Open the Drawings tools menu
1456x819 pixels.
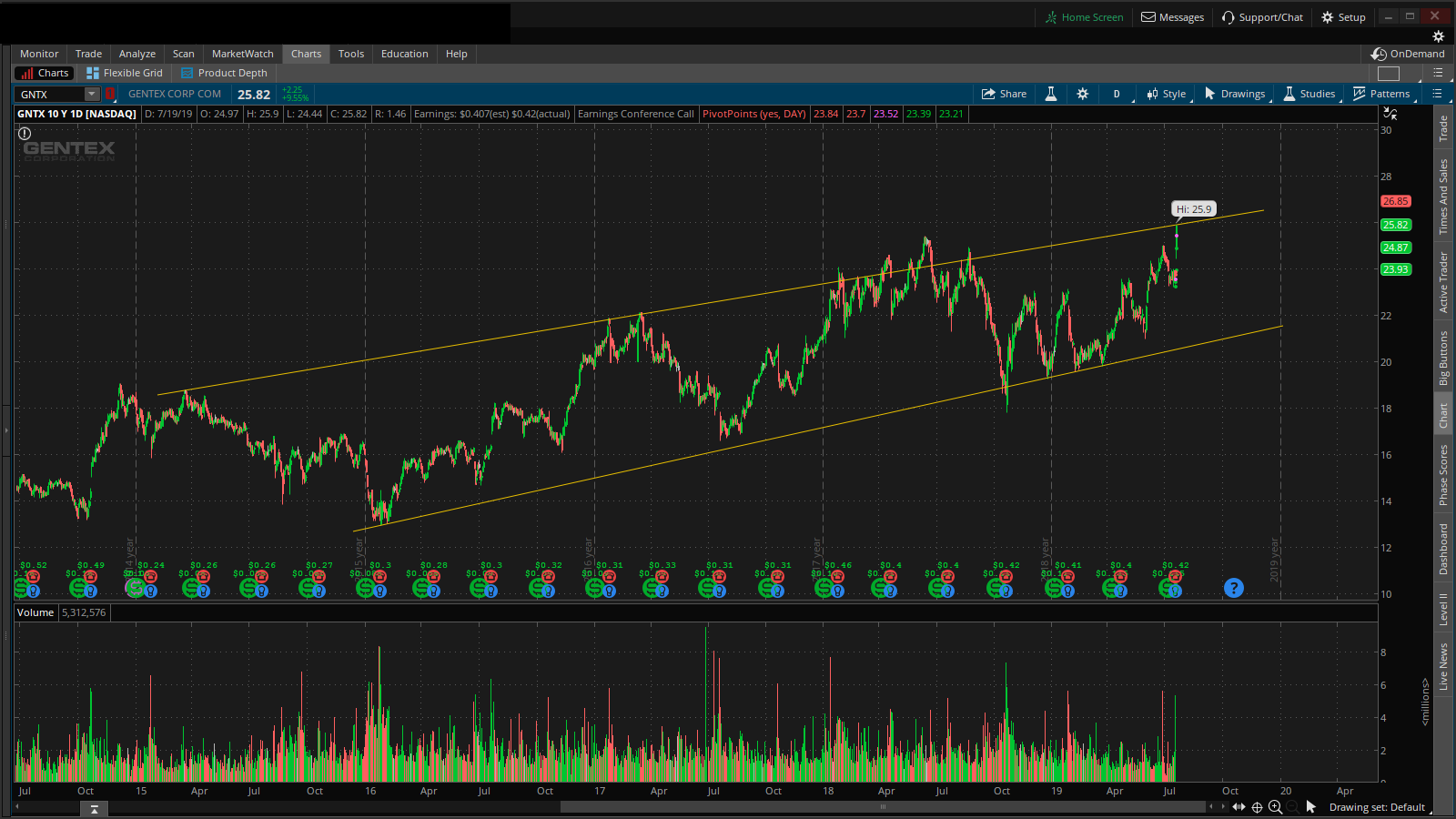pyautogui.click(x=1235, y=94)
